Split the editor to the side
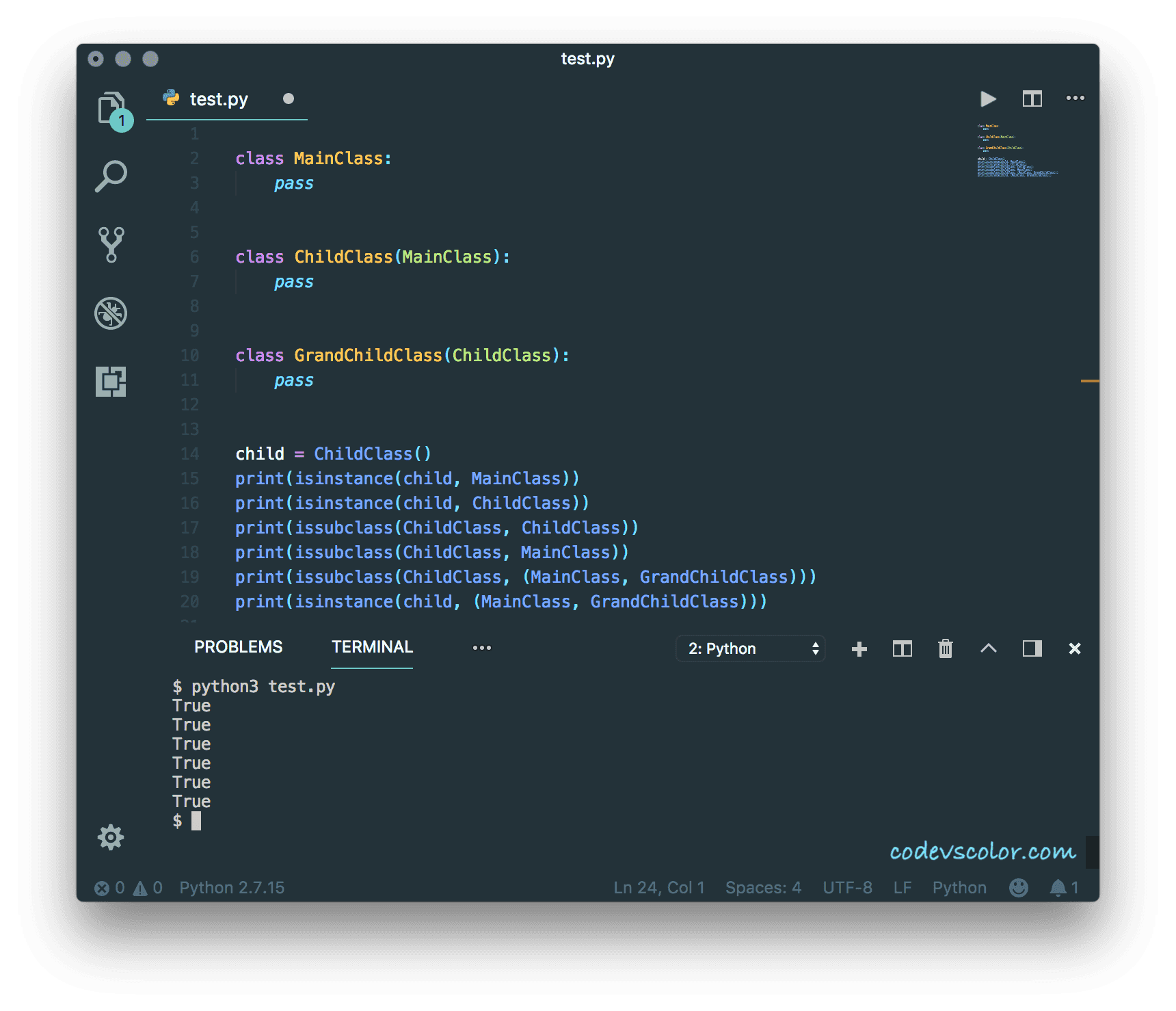 1032,99
